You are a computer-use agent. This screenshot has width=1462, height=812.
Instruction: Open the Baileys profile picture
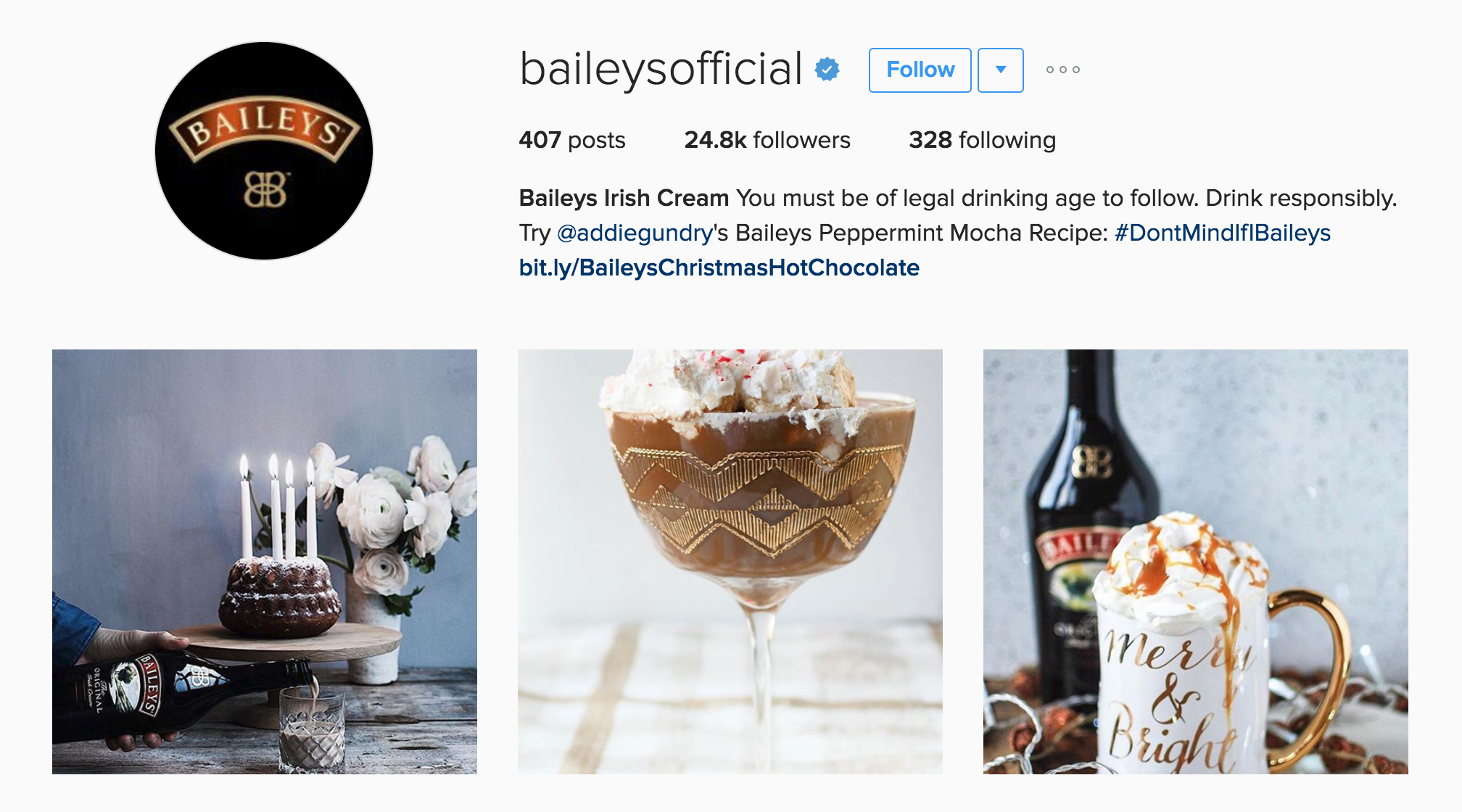click(x=264, y=151)
